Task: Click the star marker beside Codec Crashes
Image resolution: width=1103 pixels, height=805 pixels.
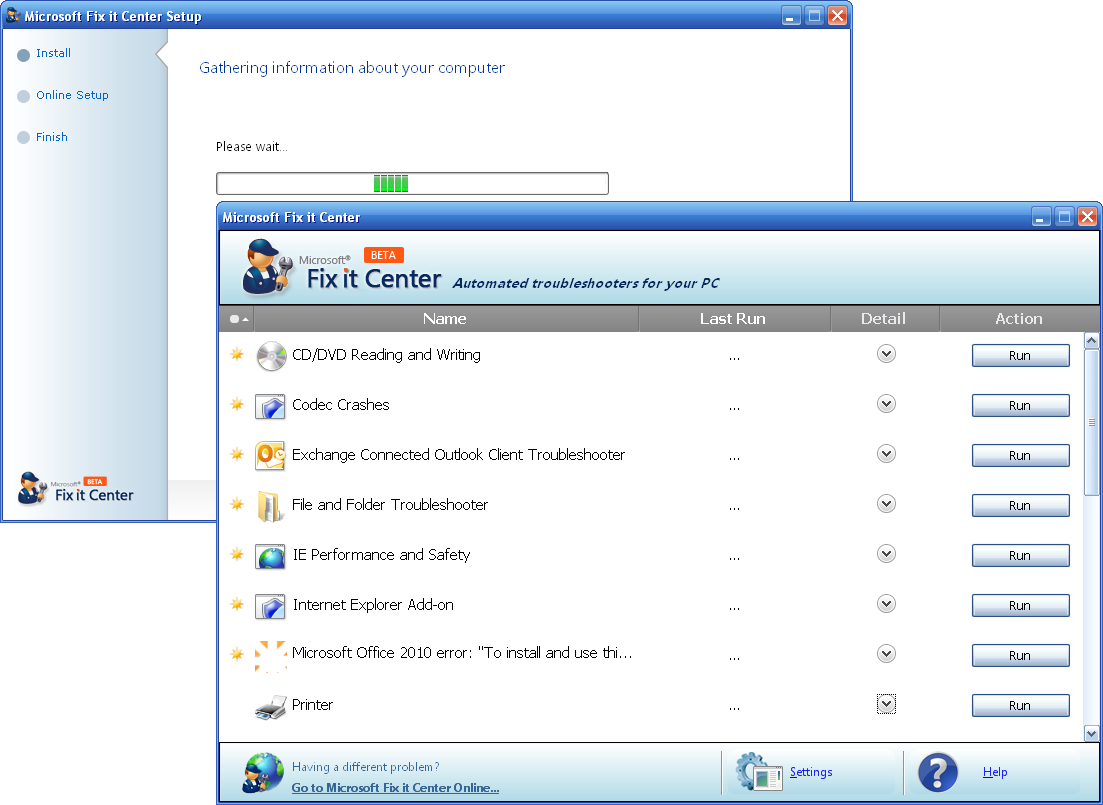Action: pos(237,404)
